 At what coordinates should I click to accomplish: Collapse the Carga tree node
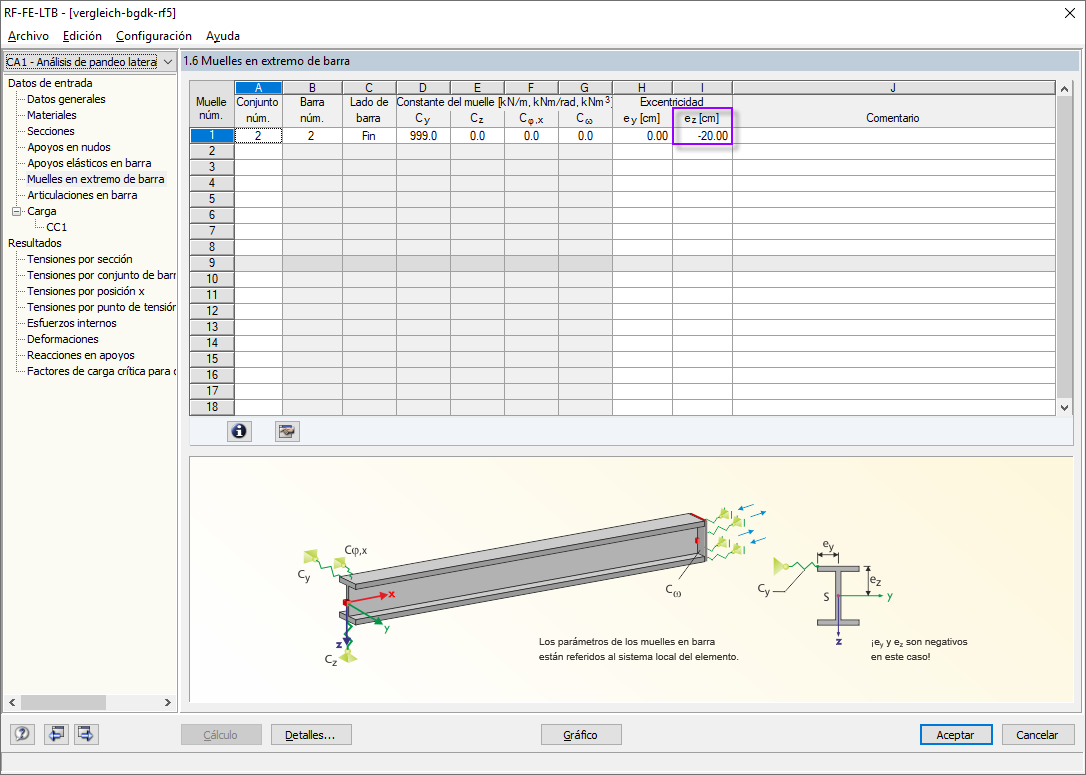(x=16, y=211)
